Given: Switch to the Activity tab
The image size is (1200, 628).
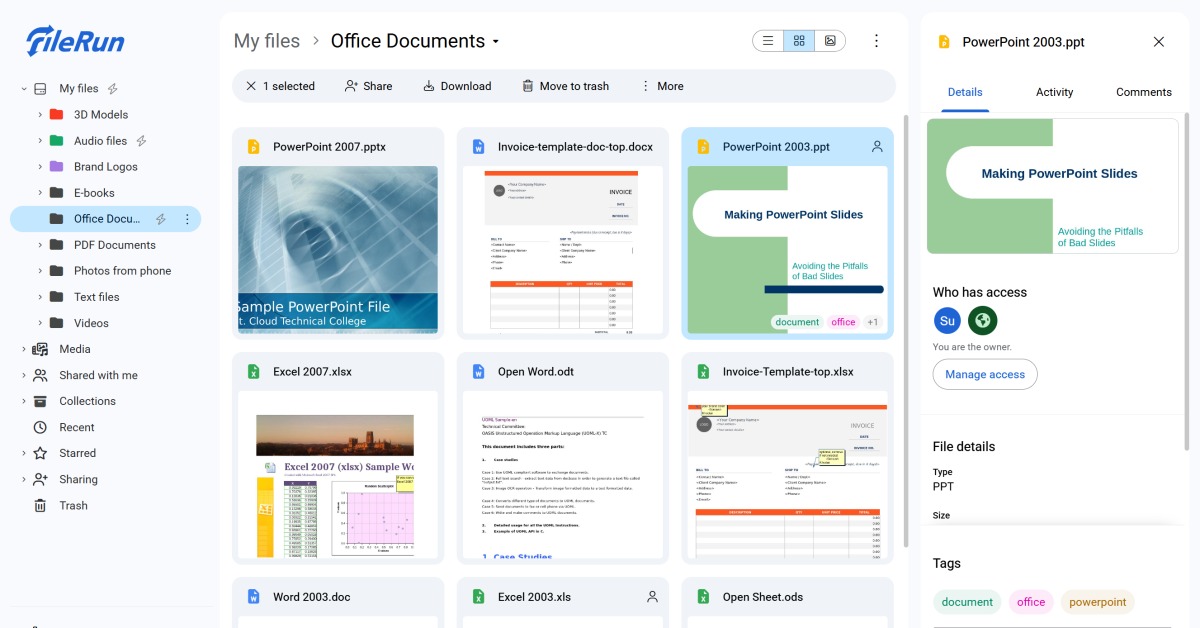Looking at the screenshot, I should (1054, 92).
